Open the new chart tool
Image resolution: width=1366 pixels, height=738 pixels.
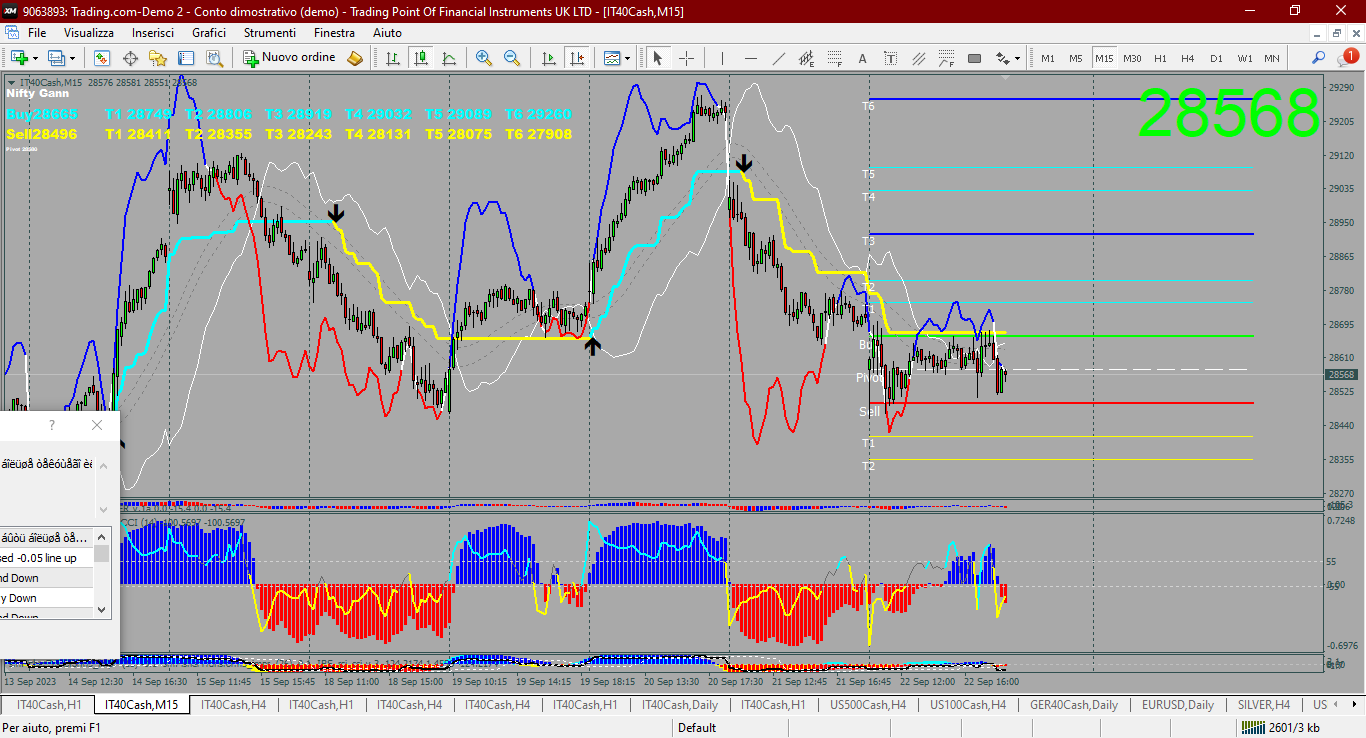(19, 58)
